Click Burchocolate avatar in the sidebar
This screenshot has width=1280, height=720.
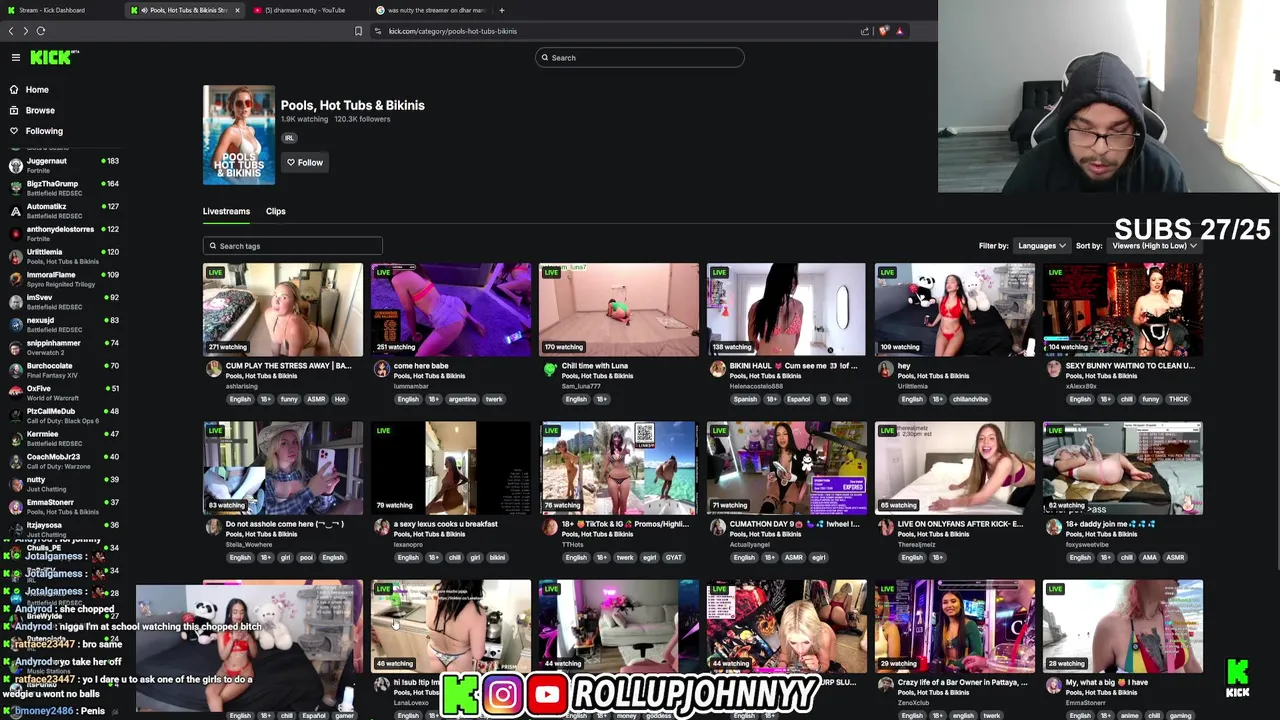click(x=15, y=370)
